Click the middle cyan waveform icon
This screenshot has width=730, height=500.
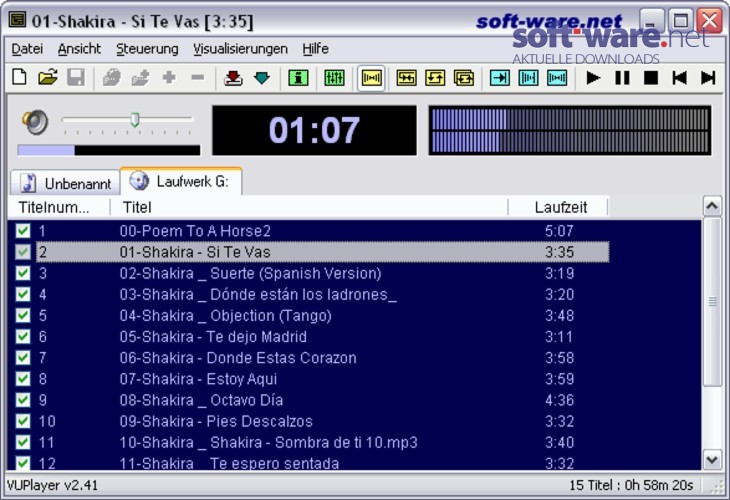(528, 77)
